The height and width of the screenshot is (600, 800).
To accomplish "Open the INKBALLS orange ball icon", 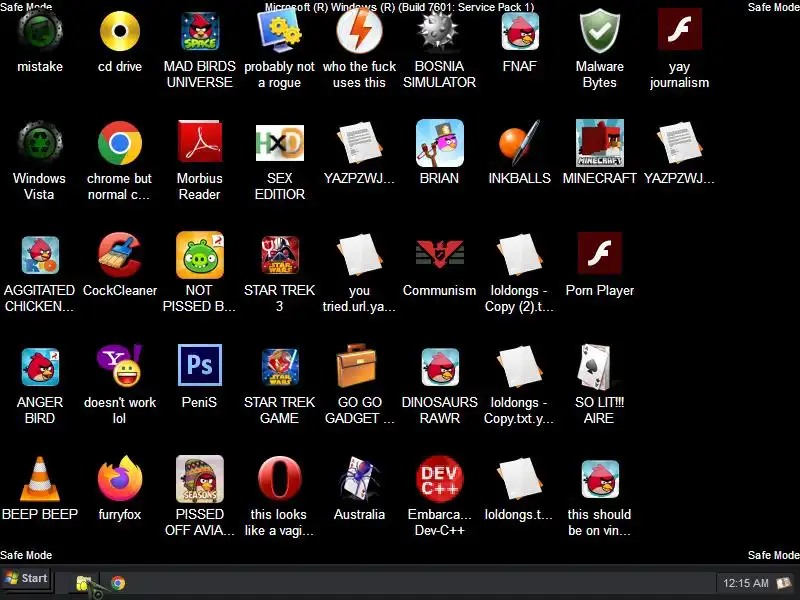I will 519,142.
